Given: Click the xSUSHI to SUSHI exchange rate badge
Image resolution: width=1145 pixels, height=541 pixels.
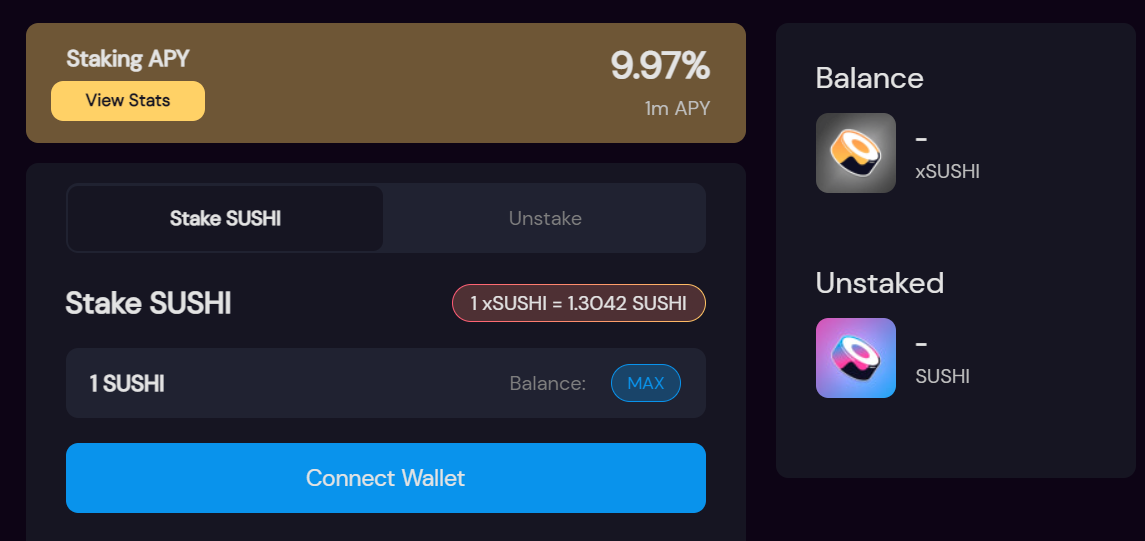Looking at the screenshot, I should click(x=579, y=303).
